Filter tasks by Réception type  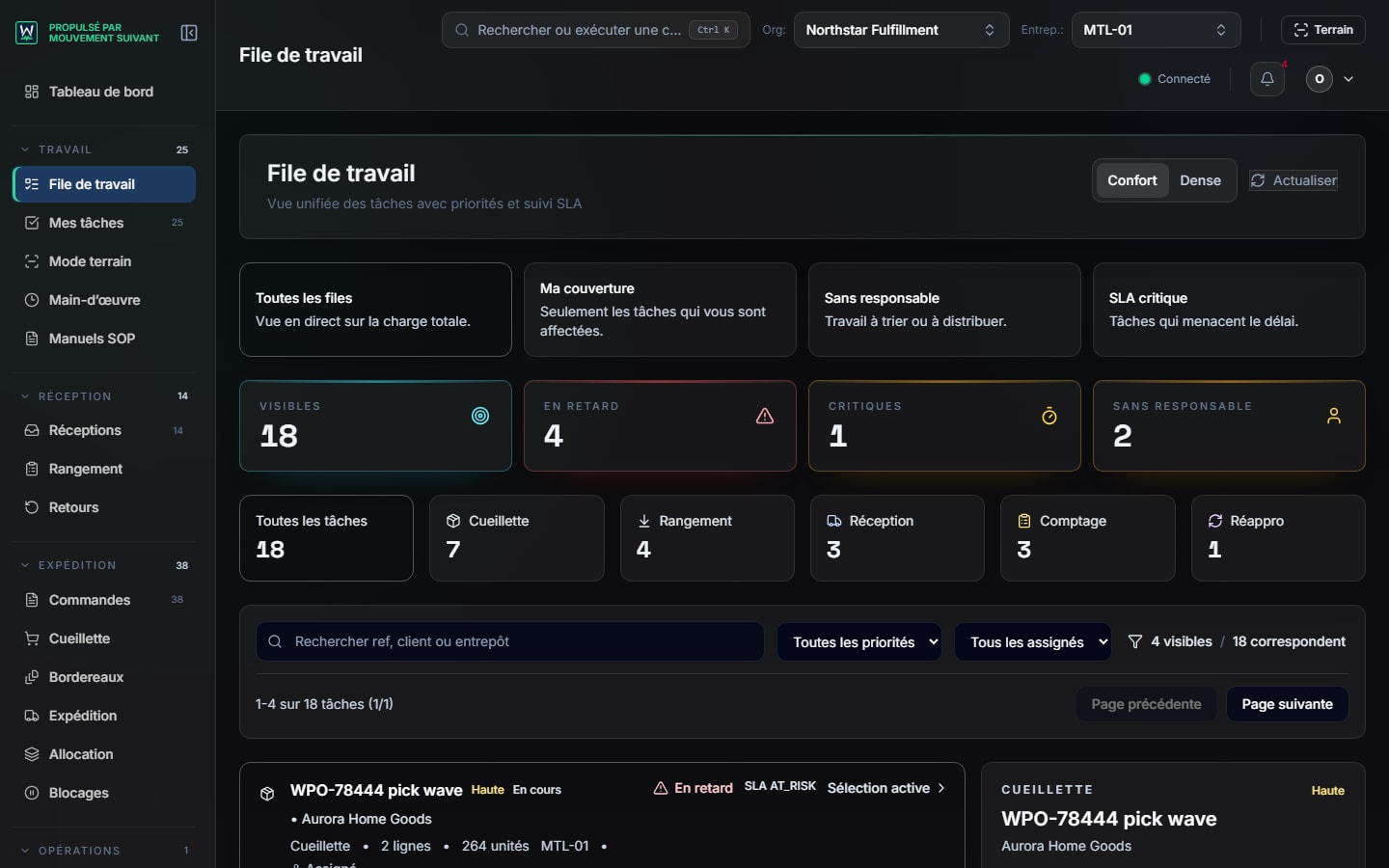pyautogui.click(x=897, y=538)
